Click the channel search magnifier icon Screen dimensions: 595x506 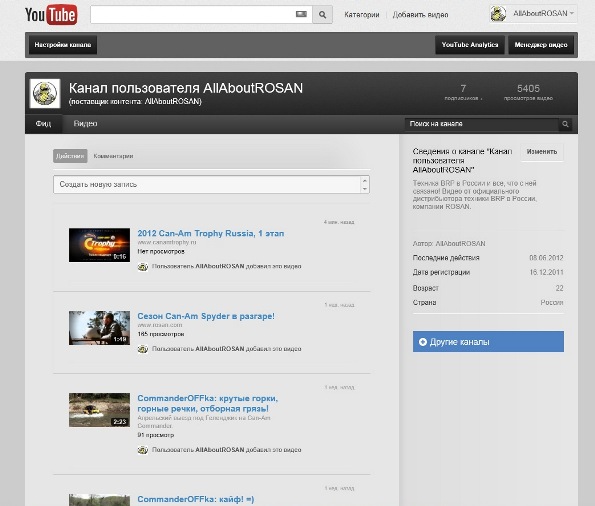(565, 124)
